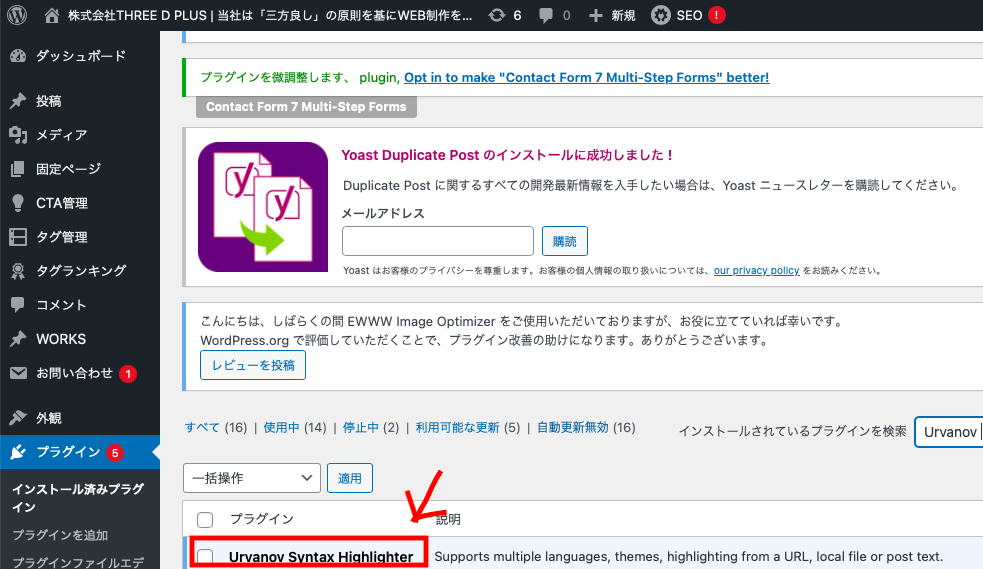Click the Contact Form 7 Multi-Step Forms label
Image resolution: width=983 pixels, height=569 pixels.
[306, 107]
